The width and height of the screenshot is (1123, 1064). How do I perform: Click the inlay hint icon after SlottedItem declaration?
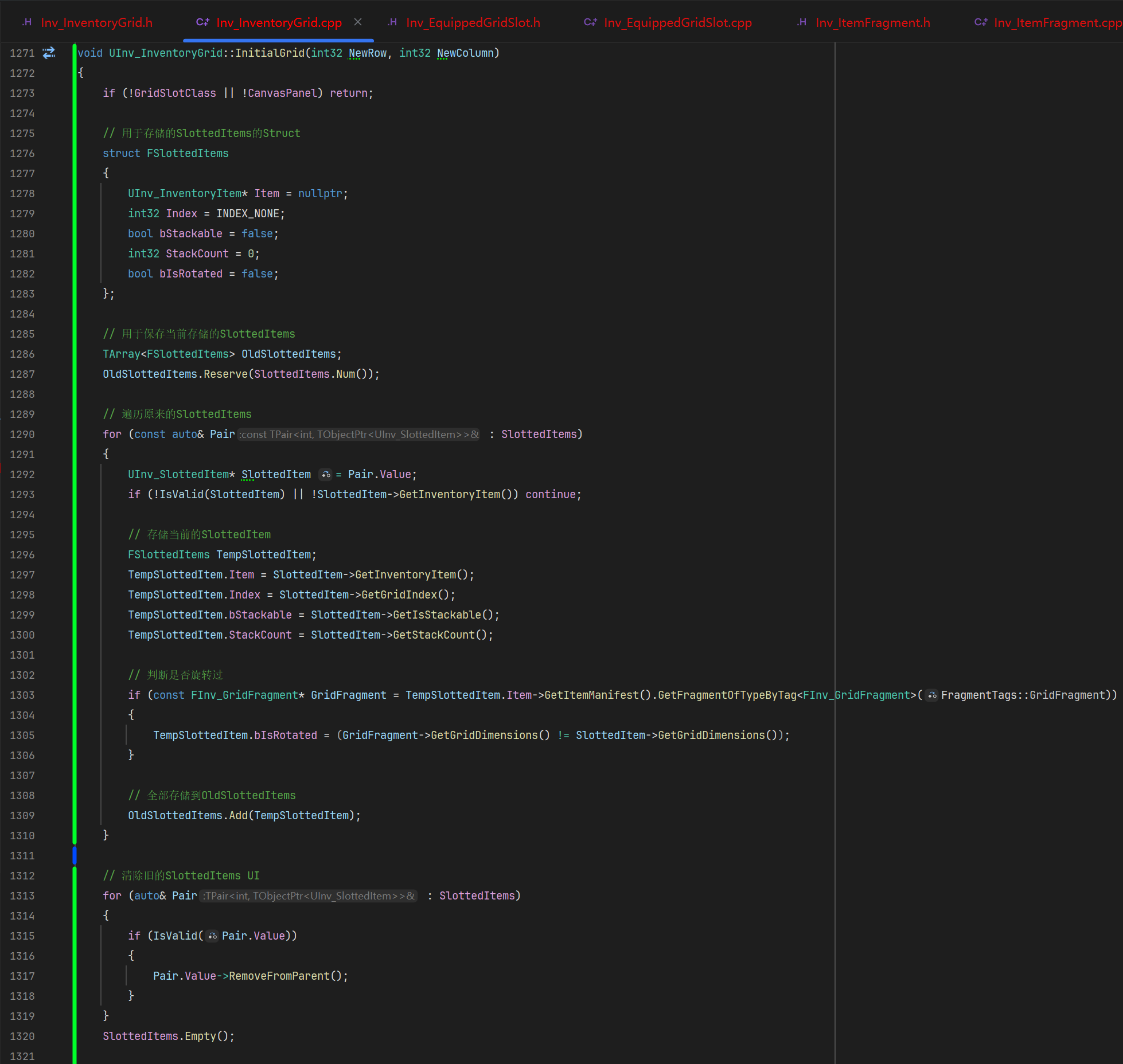tap(326, 474)
